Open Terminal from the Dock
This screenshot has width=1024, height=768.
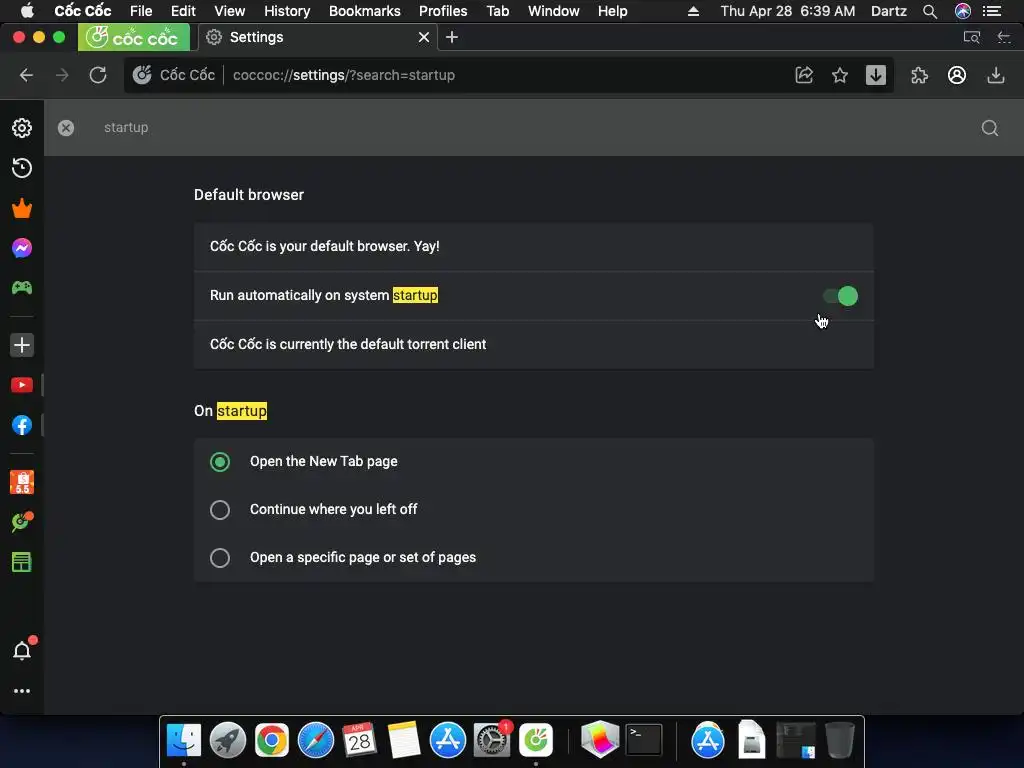click(644, 741)
